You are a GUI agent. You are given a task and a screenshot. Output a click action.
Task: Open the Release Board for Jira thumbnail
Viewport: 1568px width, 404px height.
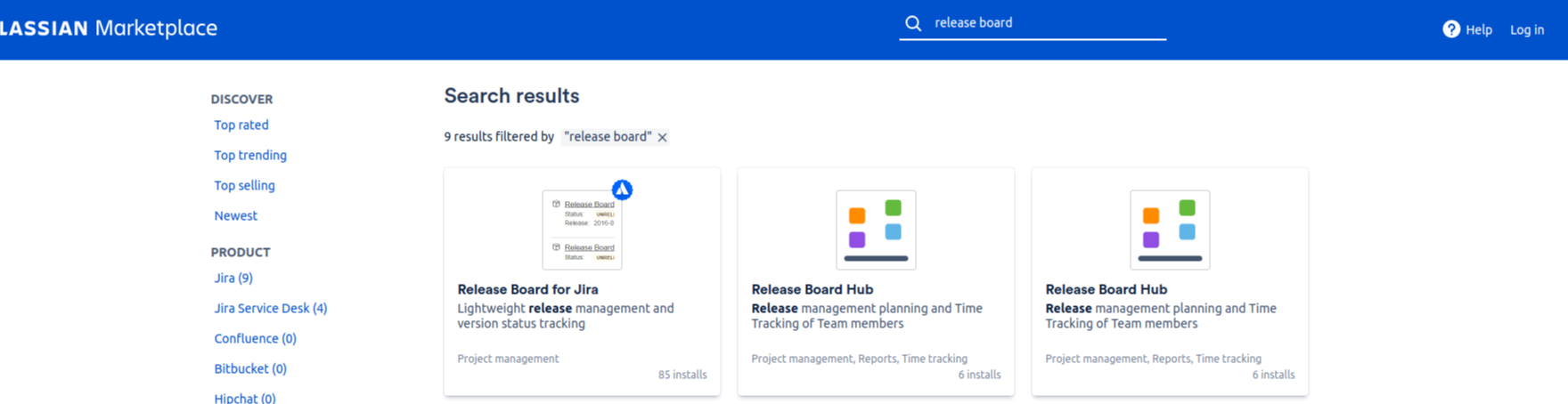pos(582,231)
